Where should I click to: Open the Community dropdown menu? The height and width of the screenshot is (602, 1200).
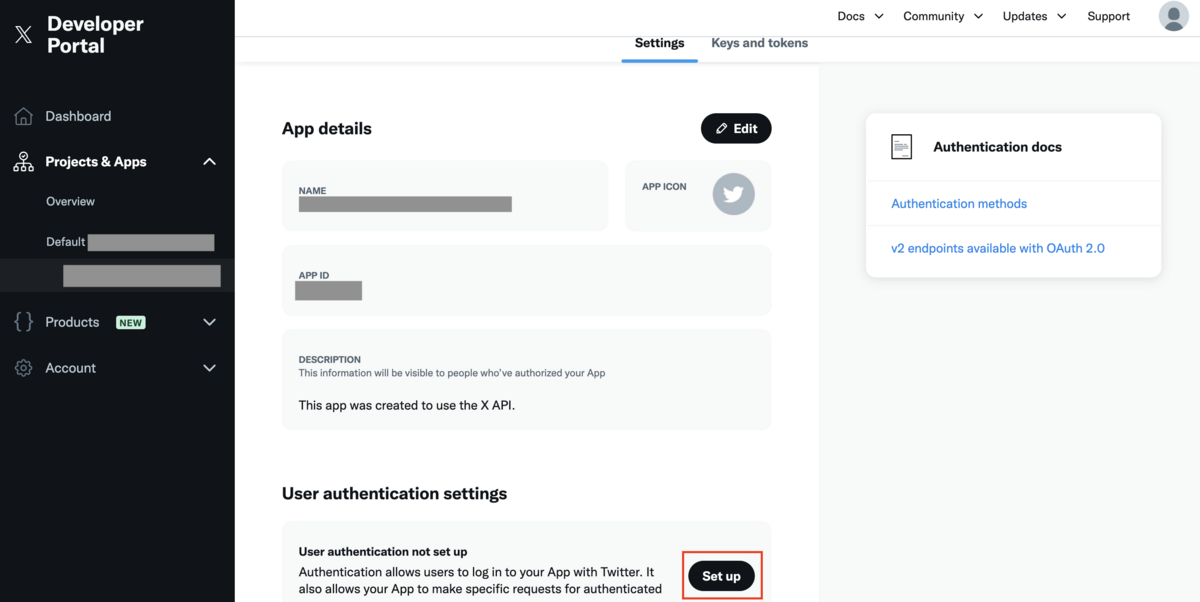coord(943,16)
